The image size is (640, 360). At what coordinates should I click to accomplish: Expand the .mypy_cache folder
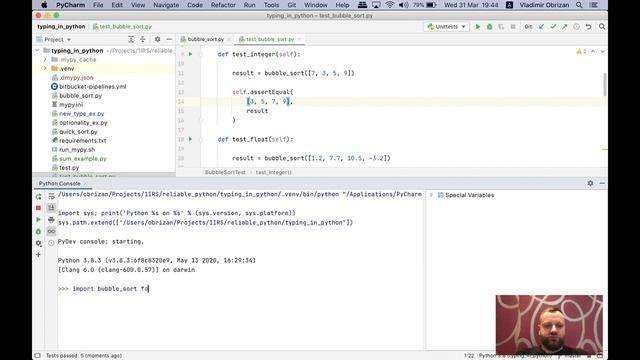click(45, 60)
